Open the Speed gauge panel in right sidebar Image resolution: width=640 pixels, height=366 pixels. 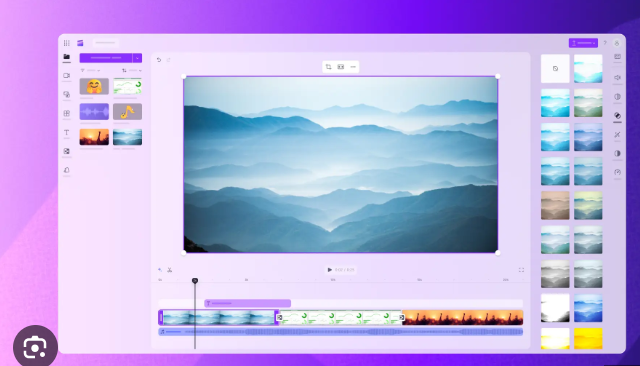point(617,172)
